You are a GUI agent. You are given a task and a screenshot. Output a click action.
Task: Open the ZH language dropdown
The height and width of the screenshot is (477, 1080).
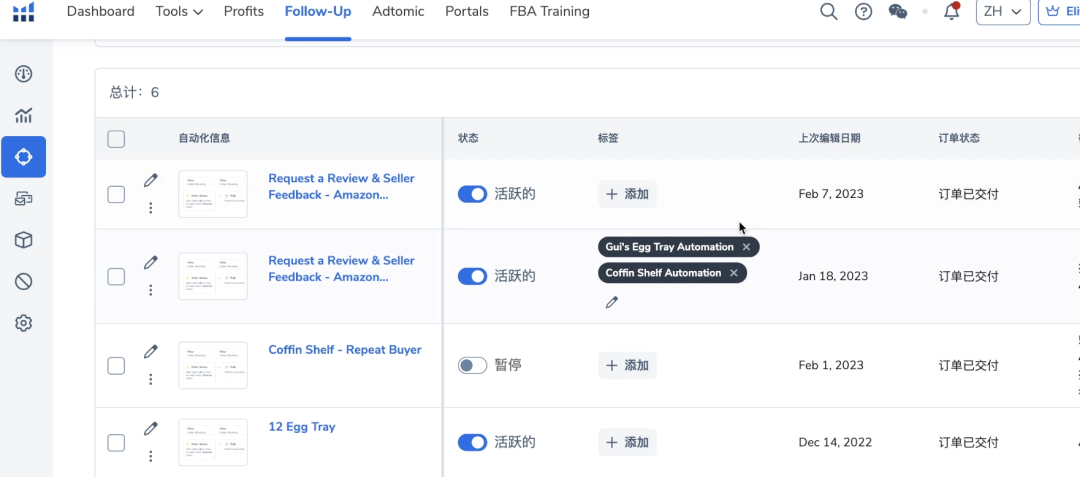[x=1003, y=12]
